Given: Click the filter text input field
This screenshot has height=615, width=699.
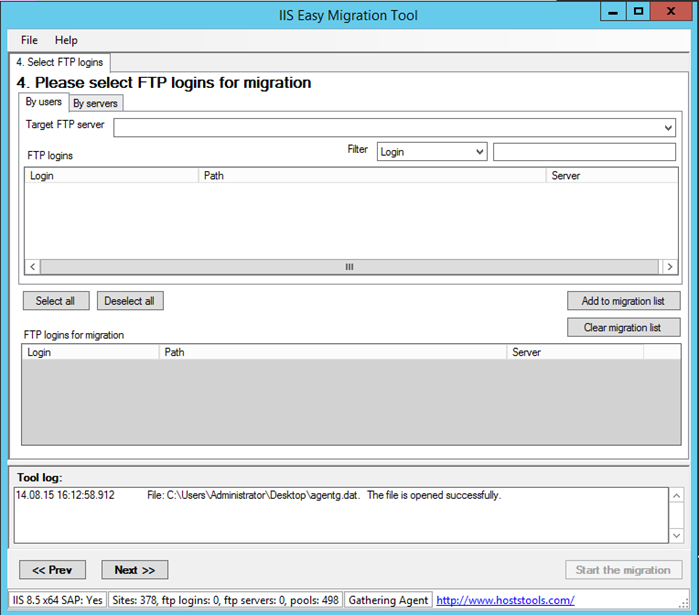Looking at the screenshot, I should (584, 152).
